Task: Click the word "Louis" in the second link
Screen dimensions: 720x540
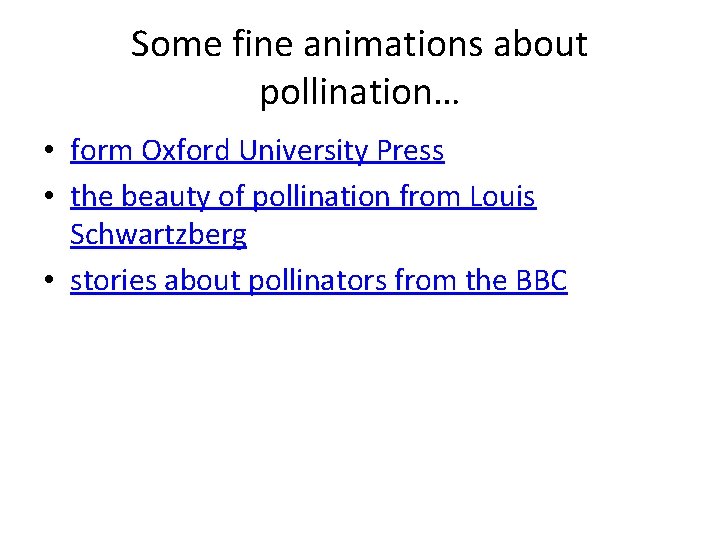Action: (503, 197)
